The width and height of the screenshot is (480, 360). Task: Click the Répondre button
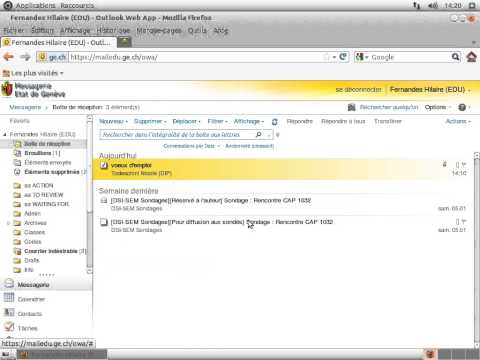coord(299,121)
